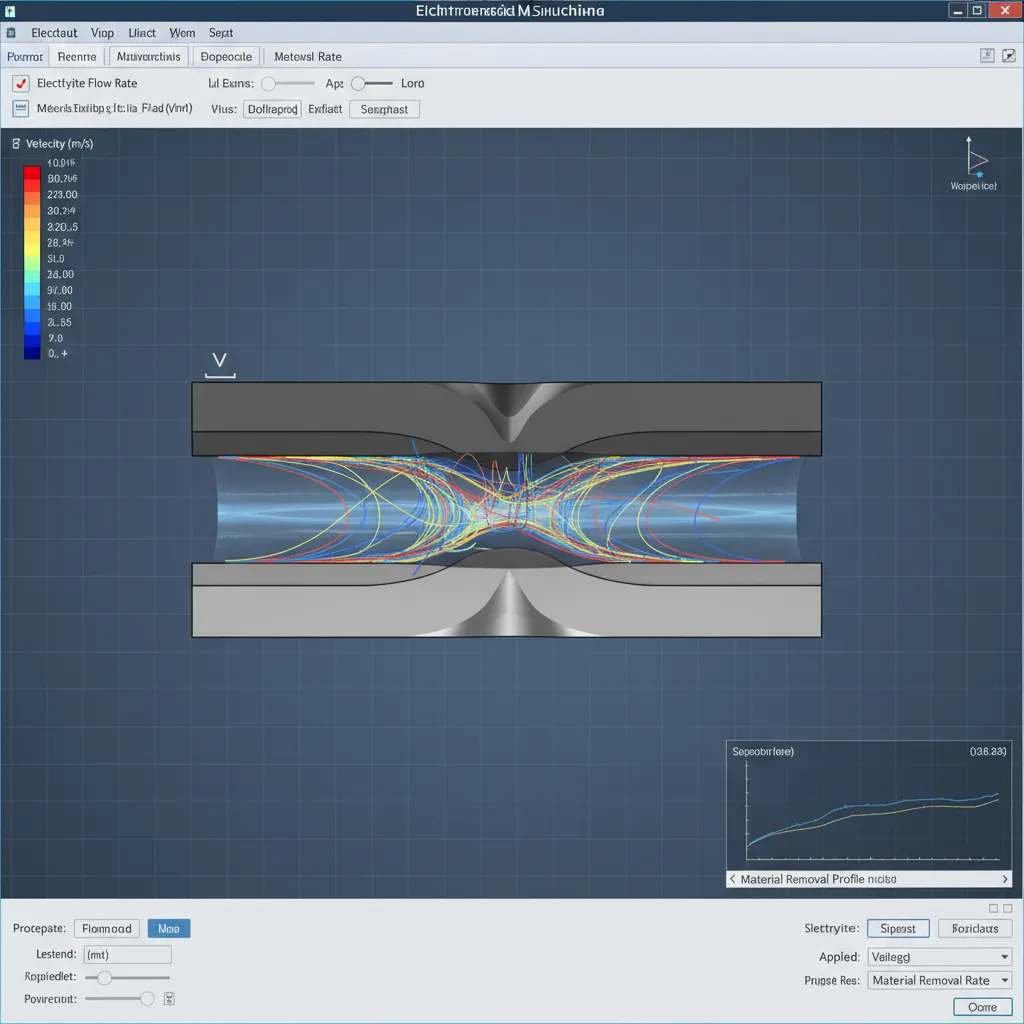The width and height of the screenshot is (1024, 1024).
Task: Click the Lestend (mt) input field
Action: [x=127, y=954]
